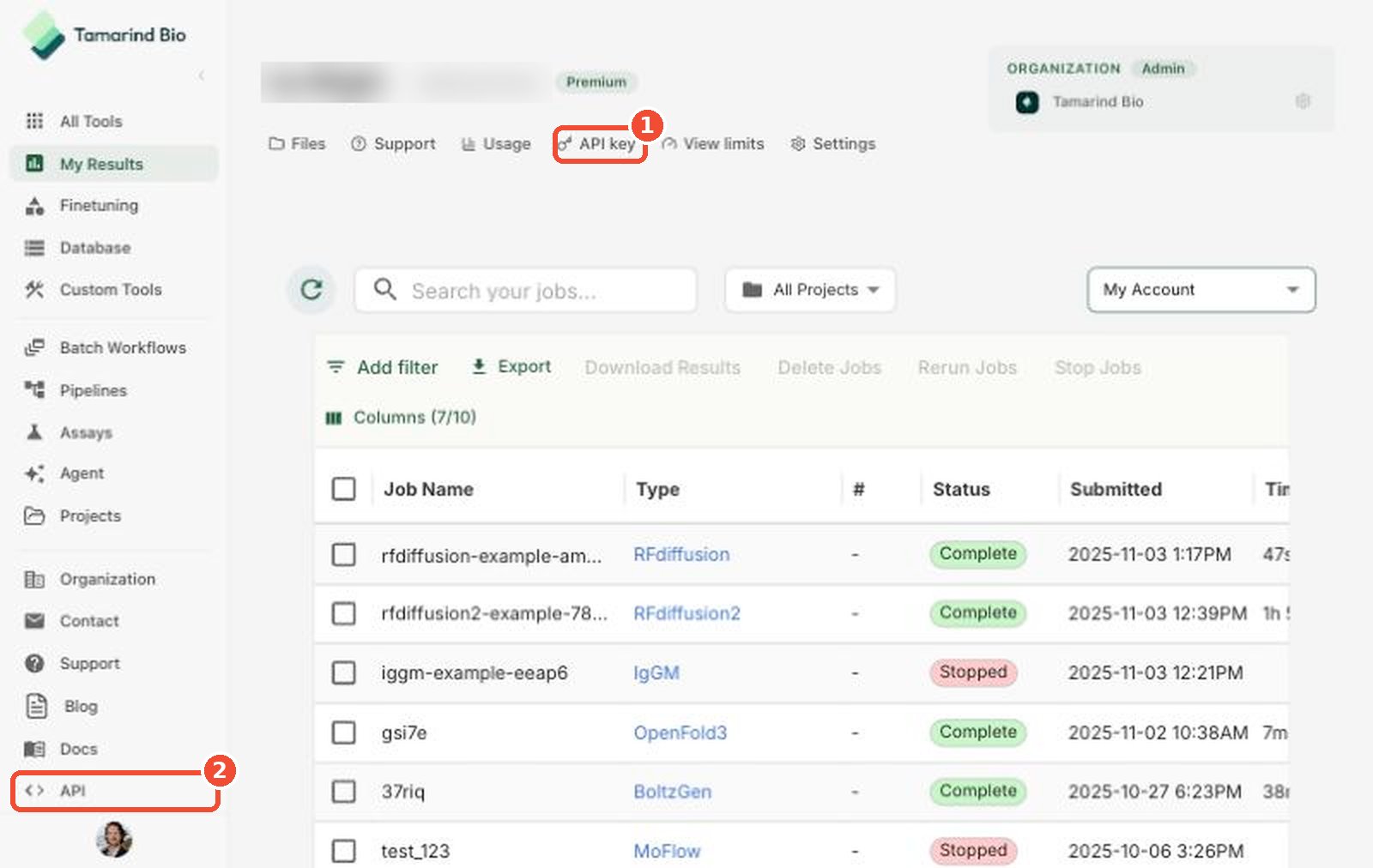Open the Columns (7/10) selector
Screen dimensions: 1373x868
click(401, 417)
